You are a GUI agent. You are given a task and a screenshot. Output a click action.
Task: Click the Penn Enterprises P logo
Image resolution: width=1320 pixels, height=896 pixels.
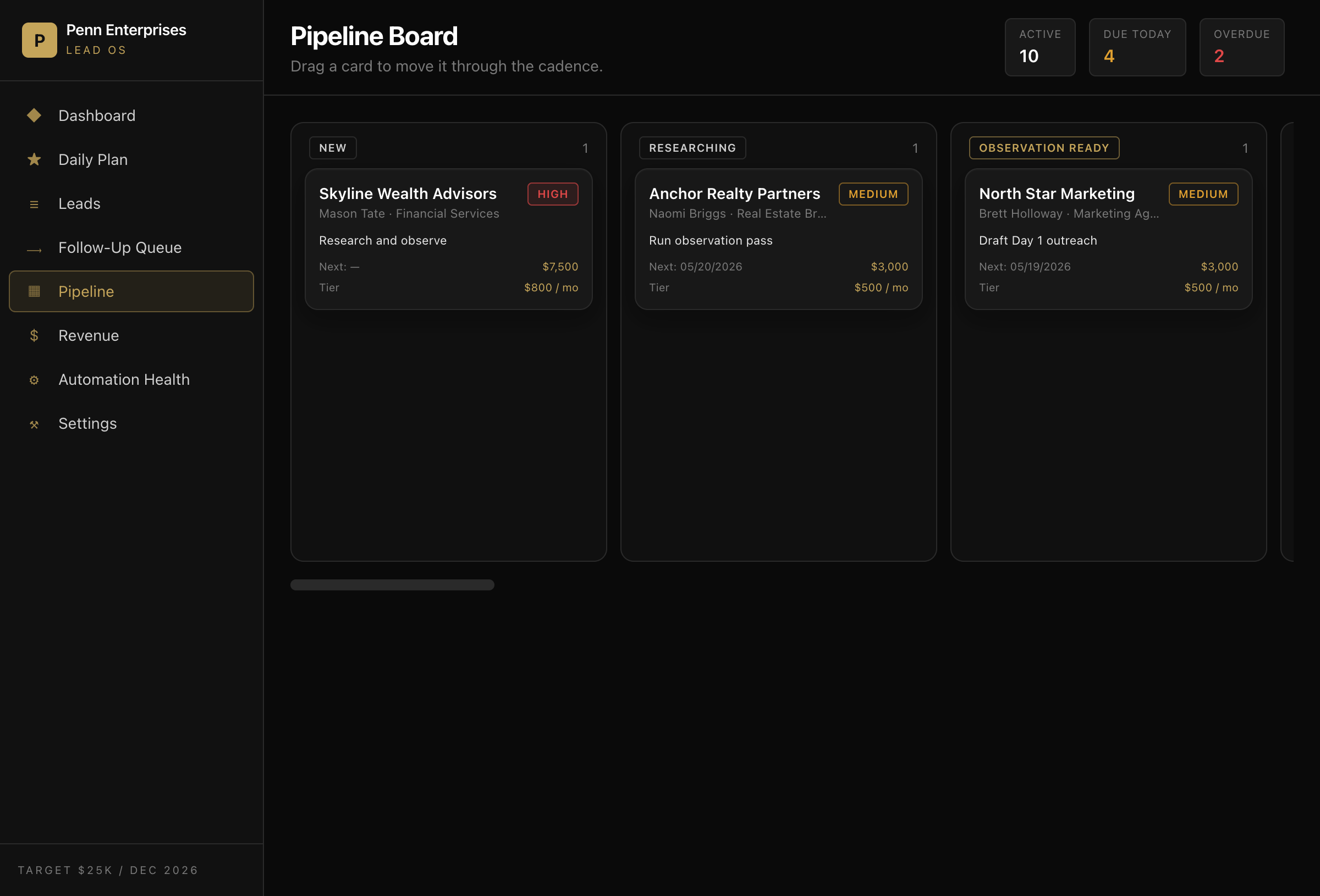39,40
